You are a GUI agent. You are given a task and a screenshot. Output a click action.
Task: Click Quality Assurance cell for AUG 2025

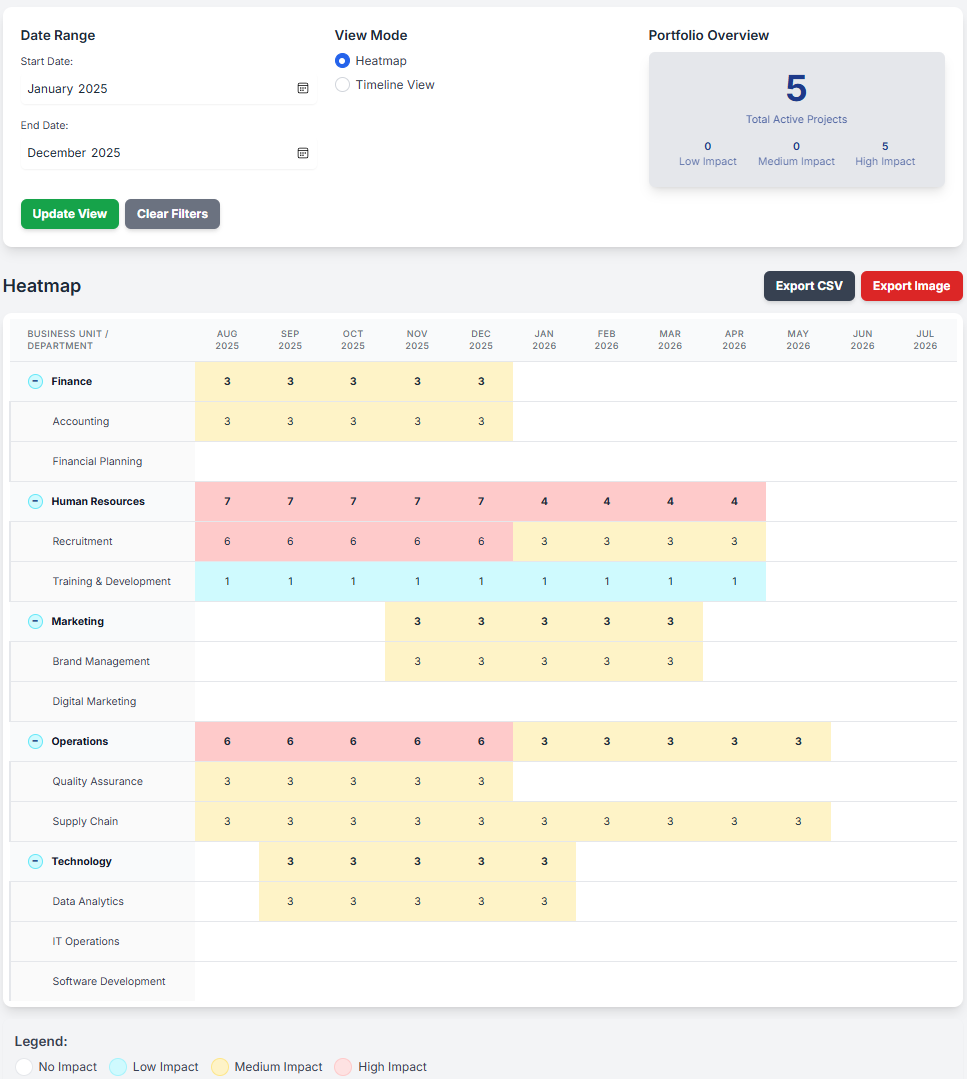click(x=227, y=781)
